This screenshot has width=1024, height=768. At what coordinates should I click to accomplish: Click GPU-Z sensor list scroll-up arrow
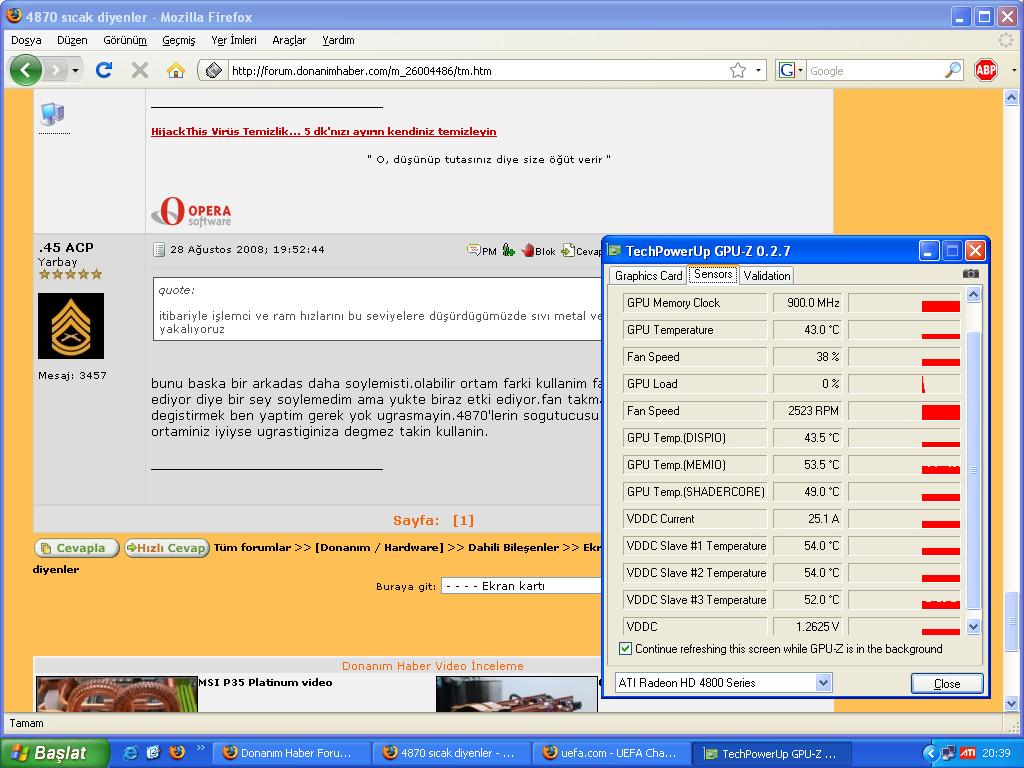coord(973,295)
